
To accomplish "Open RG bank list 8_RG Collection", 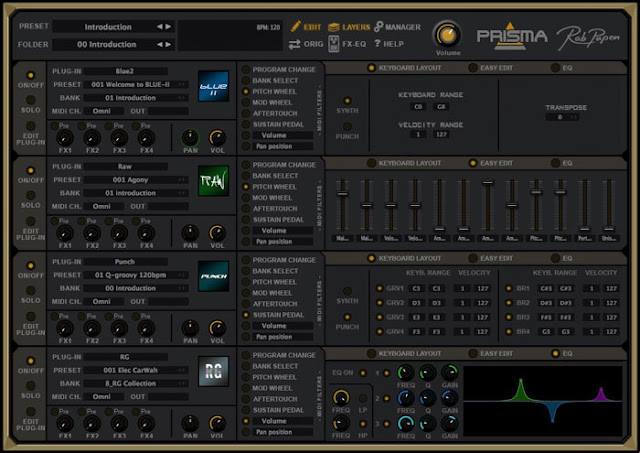I will 136,383.
